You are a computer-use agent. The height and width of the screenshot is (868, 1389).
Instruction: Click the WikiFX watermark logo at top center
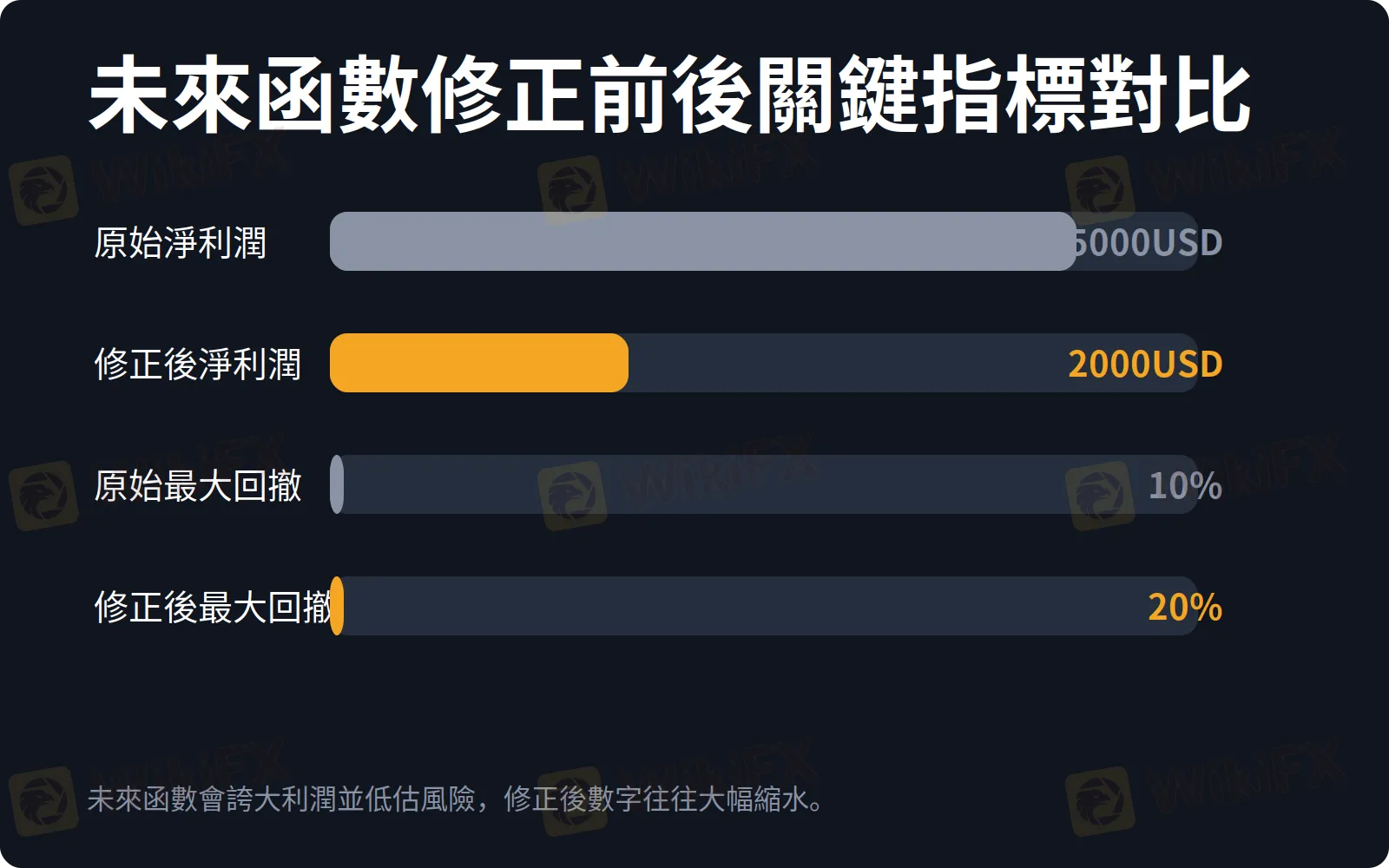click(x=572, y=190)
